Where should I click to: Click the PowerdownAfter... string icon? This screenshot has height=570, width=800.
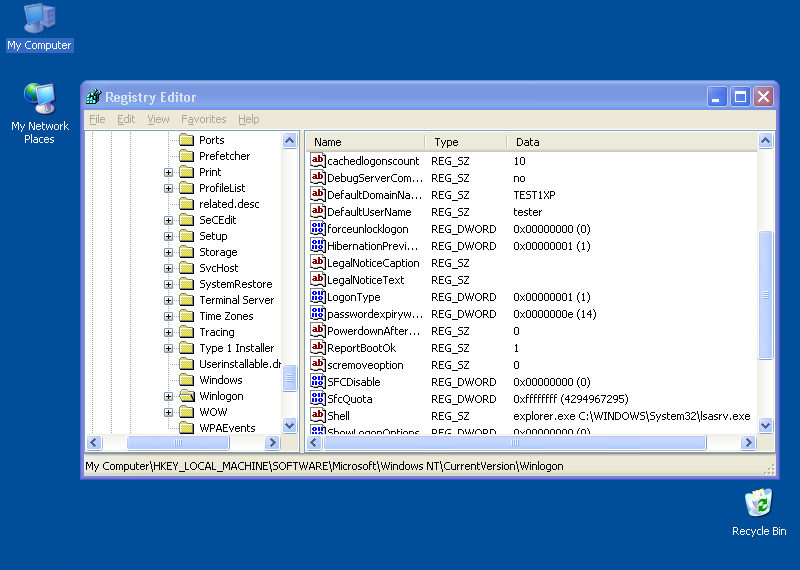317,331
